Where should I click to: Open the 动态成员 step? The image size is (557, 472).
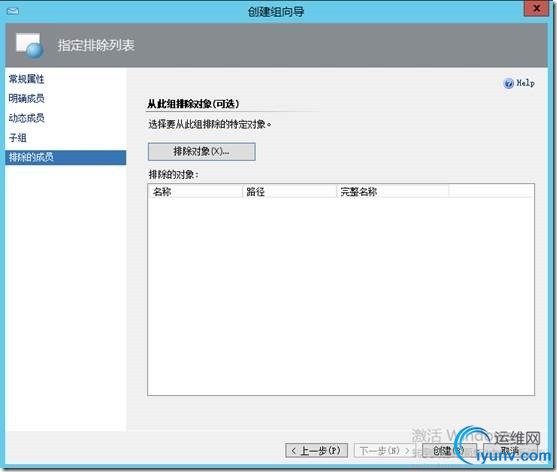[27, 118]
